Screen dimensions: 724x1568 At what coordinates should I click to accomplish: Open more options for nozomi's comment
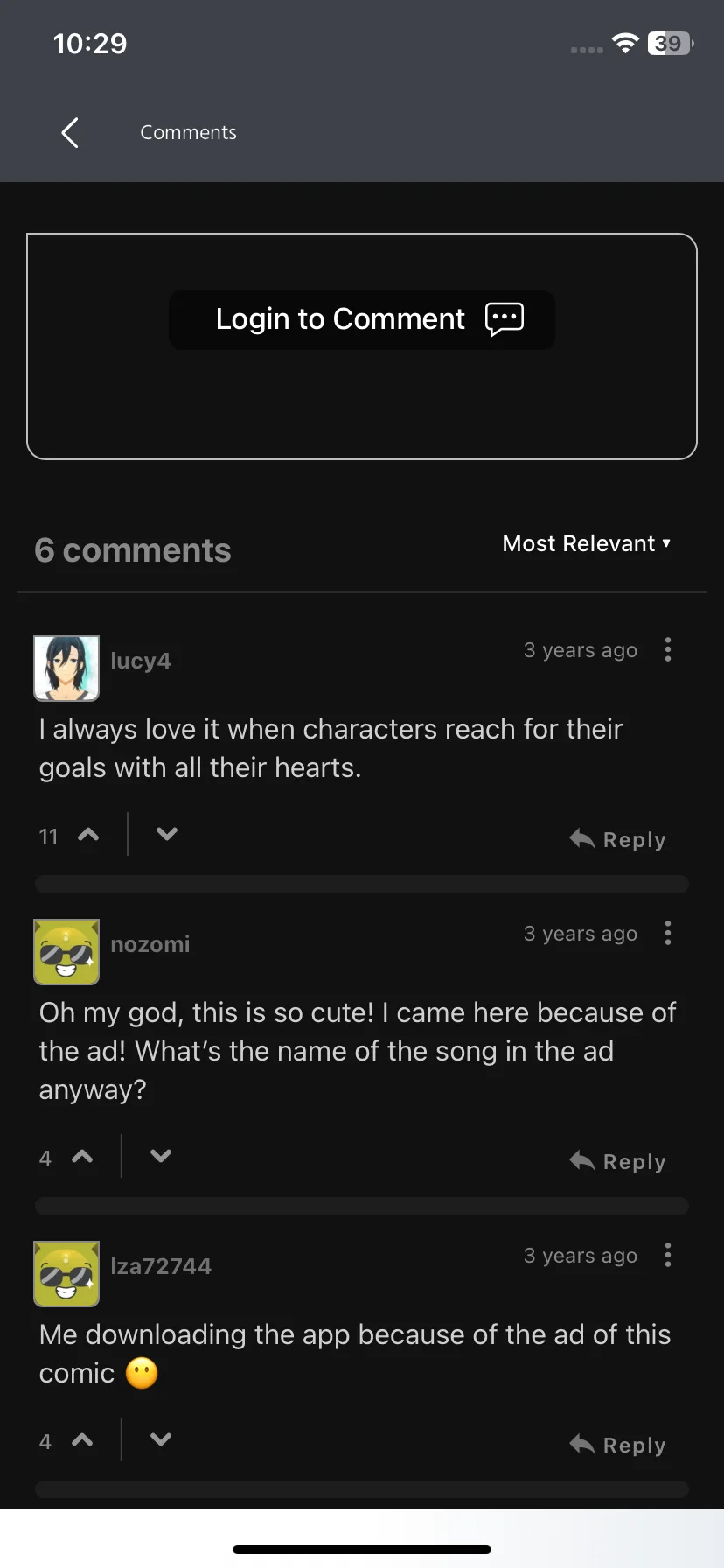[x=668, y=933]
